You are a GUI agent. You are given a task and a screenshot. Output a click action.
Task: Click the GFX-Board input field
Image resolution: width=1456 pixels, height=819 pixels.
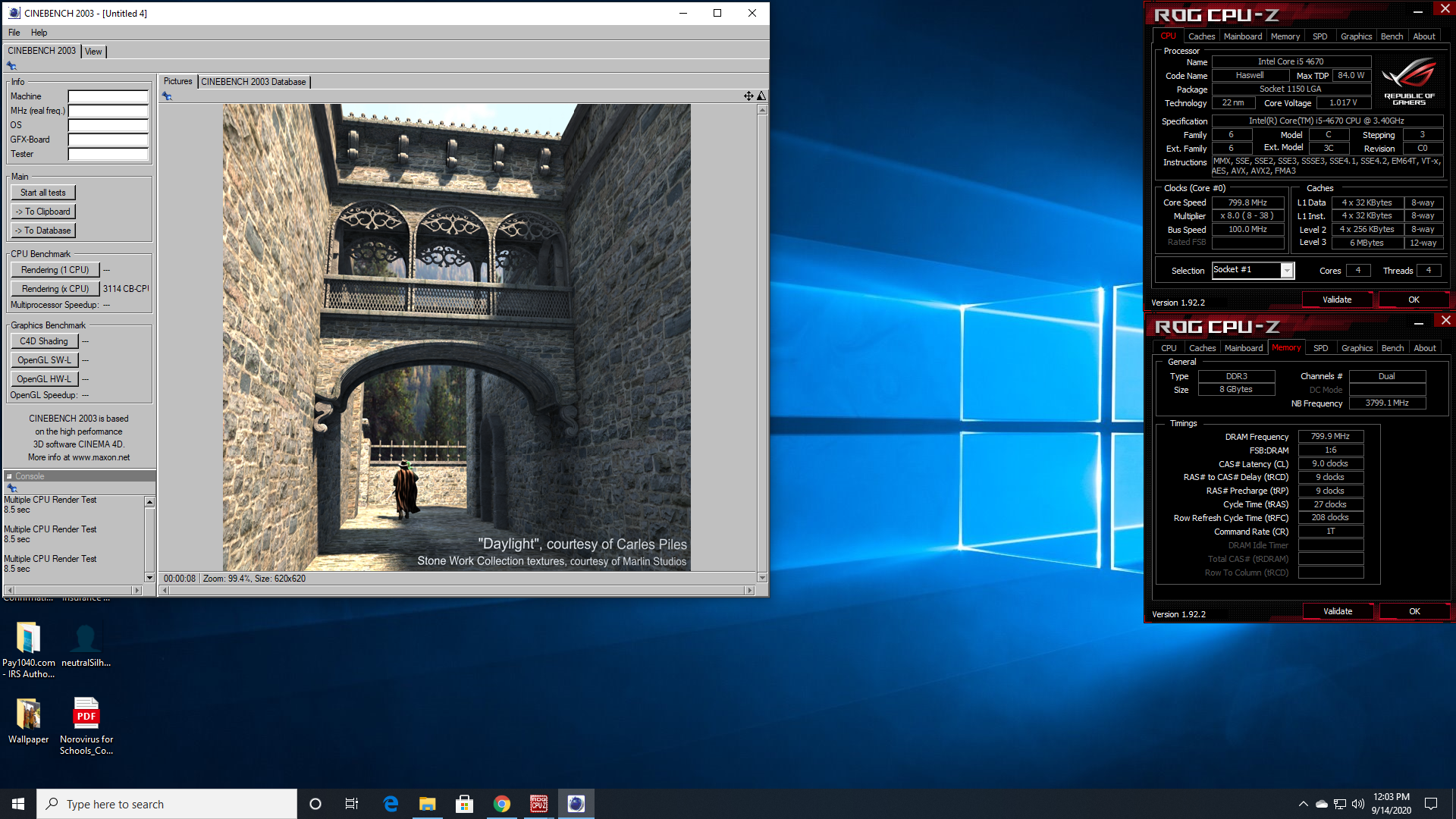click(x=108, y=140)
